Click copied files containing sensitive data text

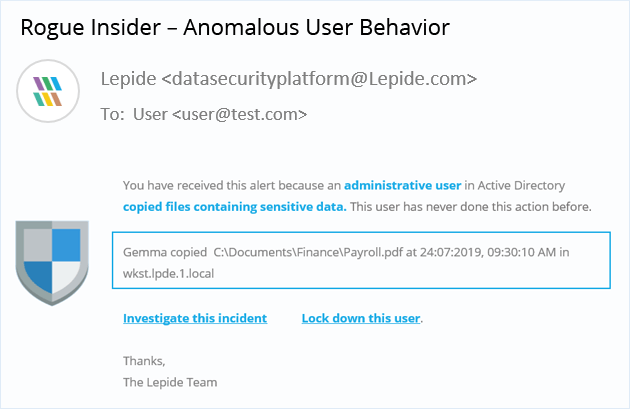[x=235, y=207]
